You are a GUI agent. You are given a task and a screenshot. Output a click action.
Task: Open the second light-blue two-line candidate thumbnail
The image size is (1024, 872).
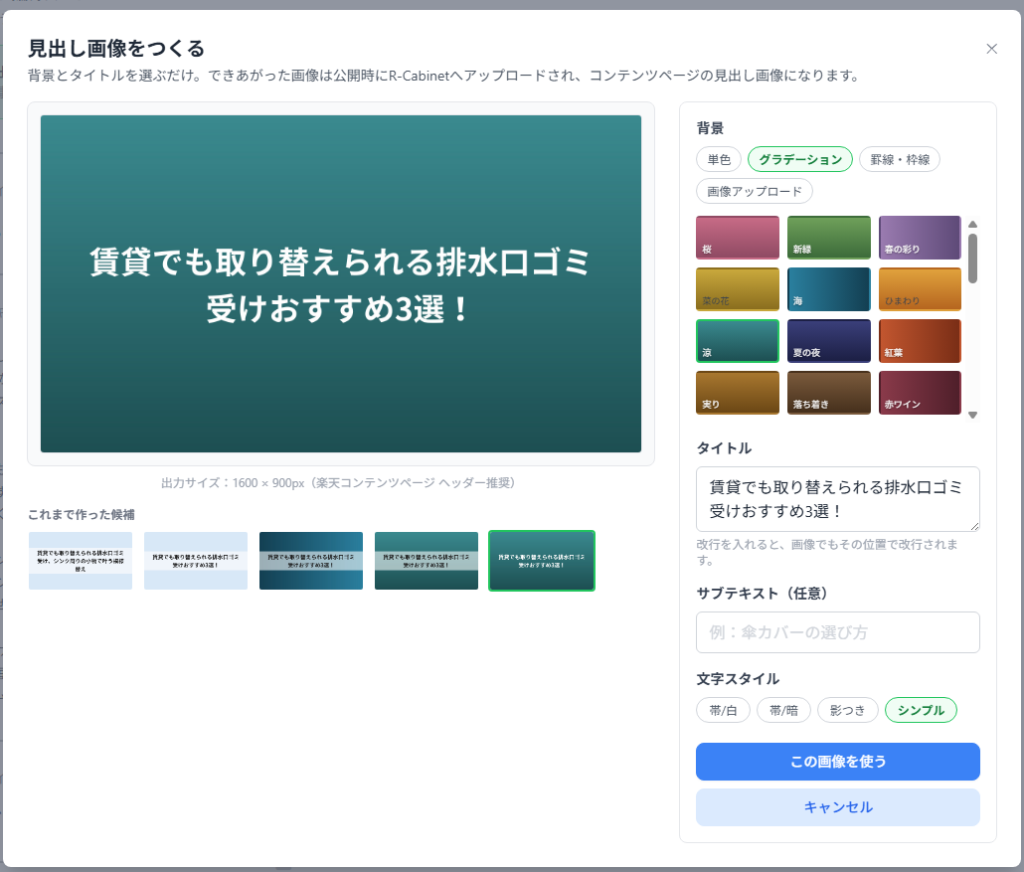coord(195,560)
